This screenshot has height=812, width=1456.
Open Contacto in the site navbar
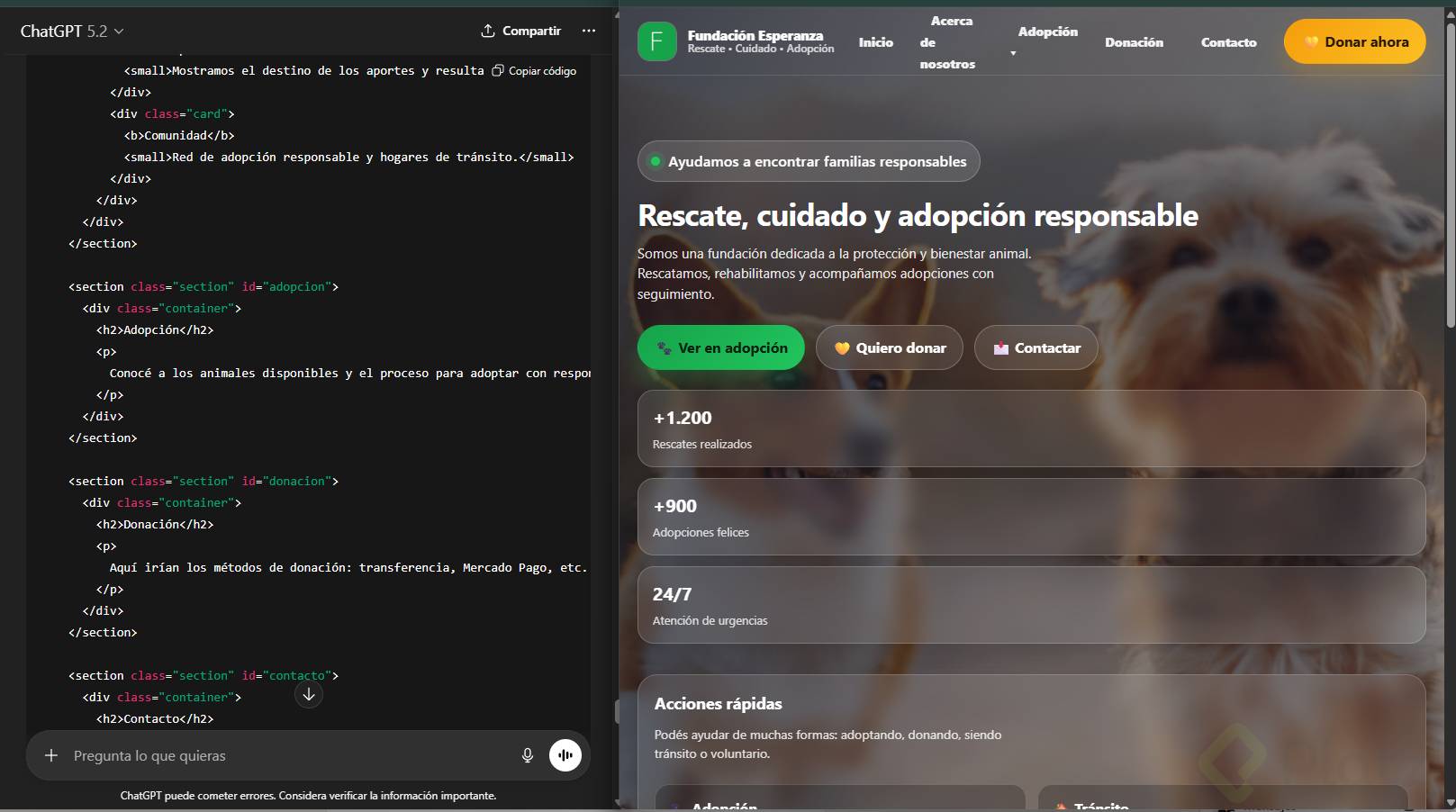1228,42
